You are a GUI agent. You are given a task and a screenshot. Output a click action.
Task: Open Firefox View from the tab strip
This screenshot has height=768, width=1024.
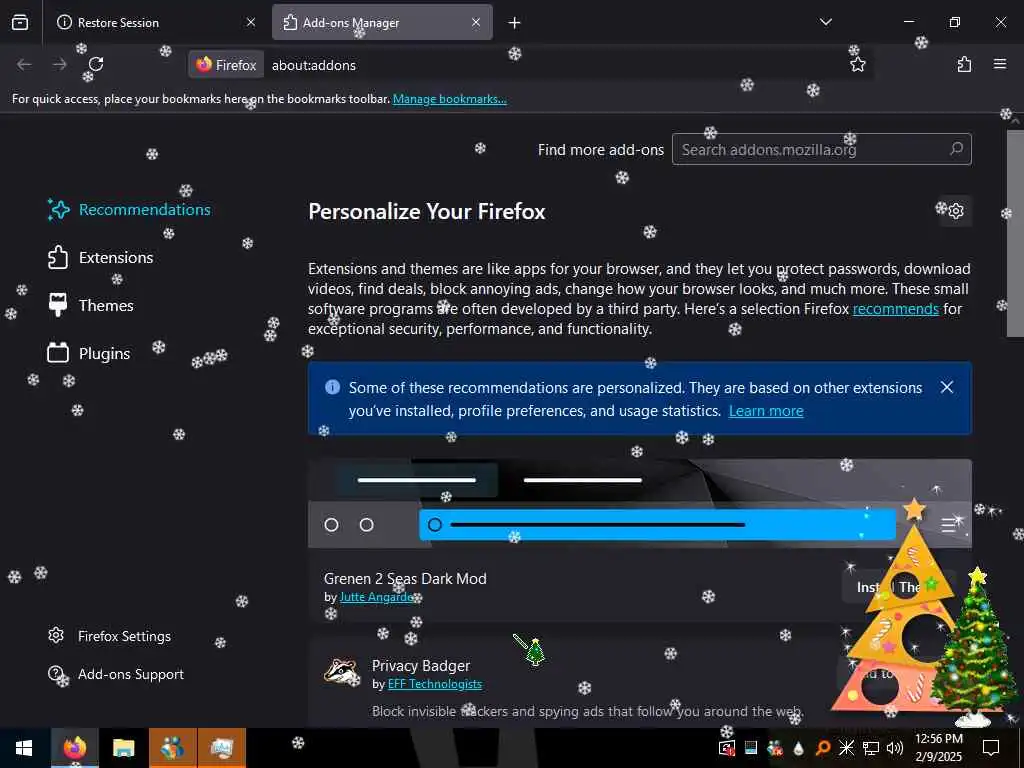(x=20, y=22)
